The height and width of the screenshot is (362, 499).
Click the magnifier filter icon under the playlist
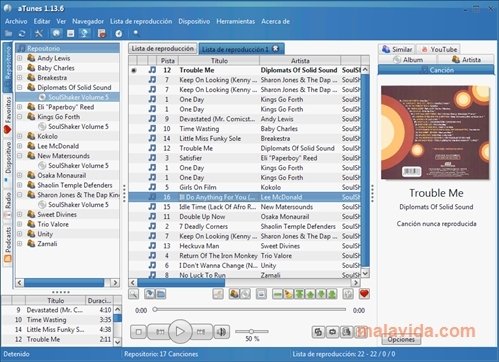134,294
